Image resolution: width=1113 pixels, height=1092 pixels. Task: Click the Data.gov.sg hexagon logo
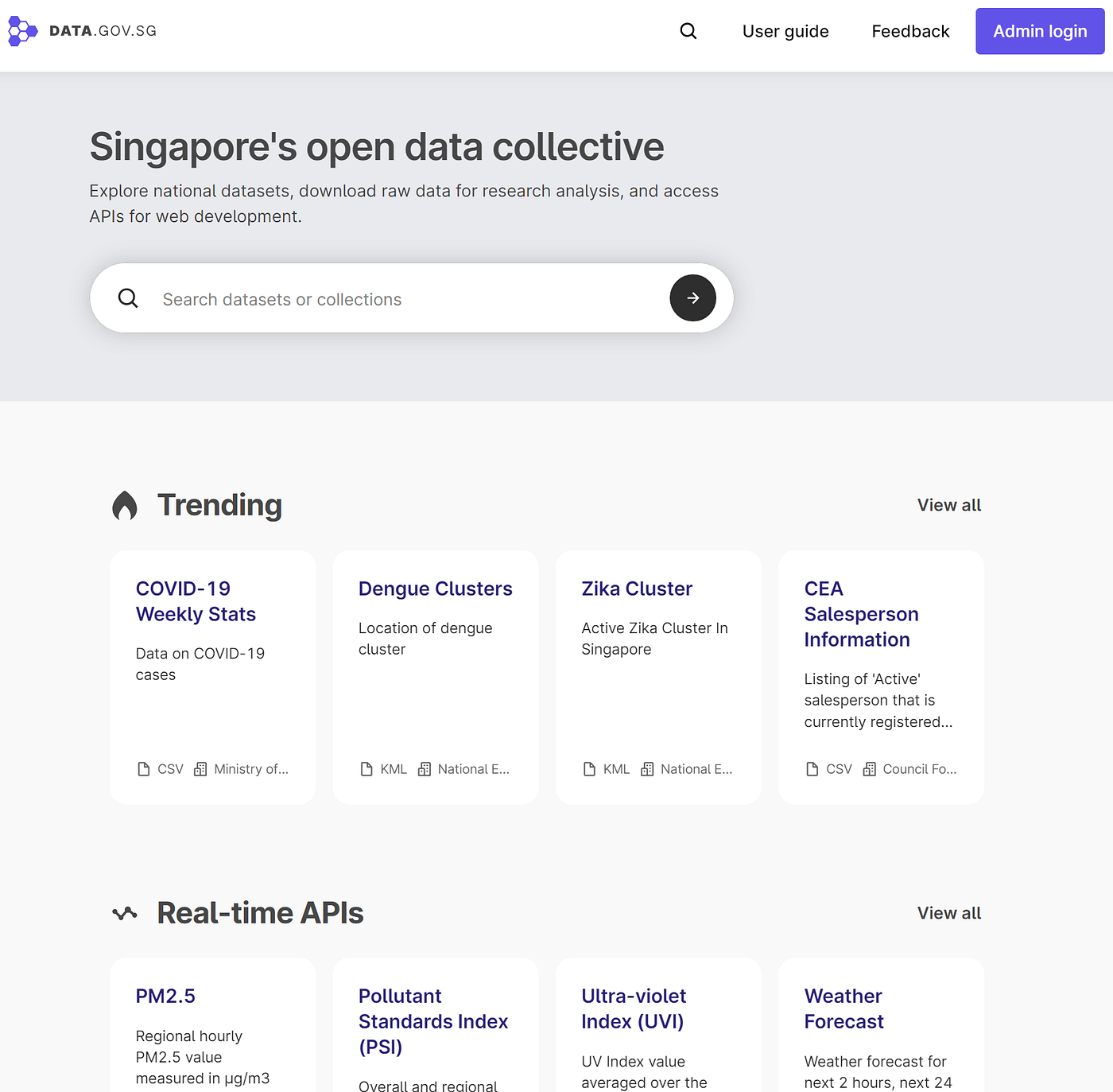[x=22, y=31]
